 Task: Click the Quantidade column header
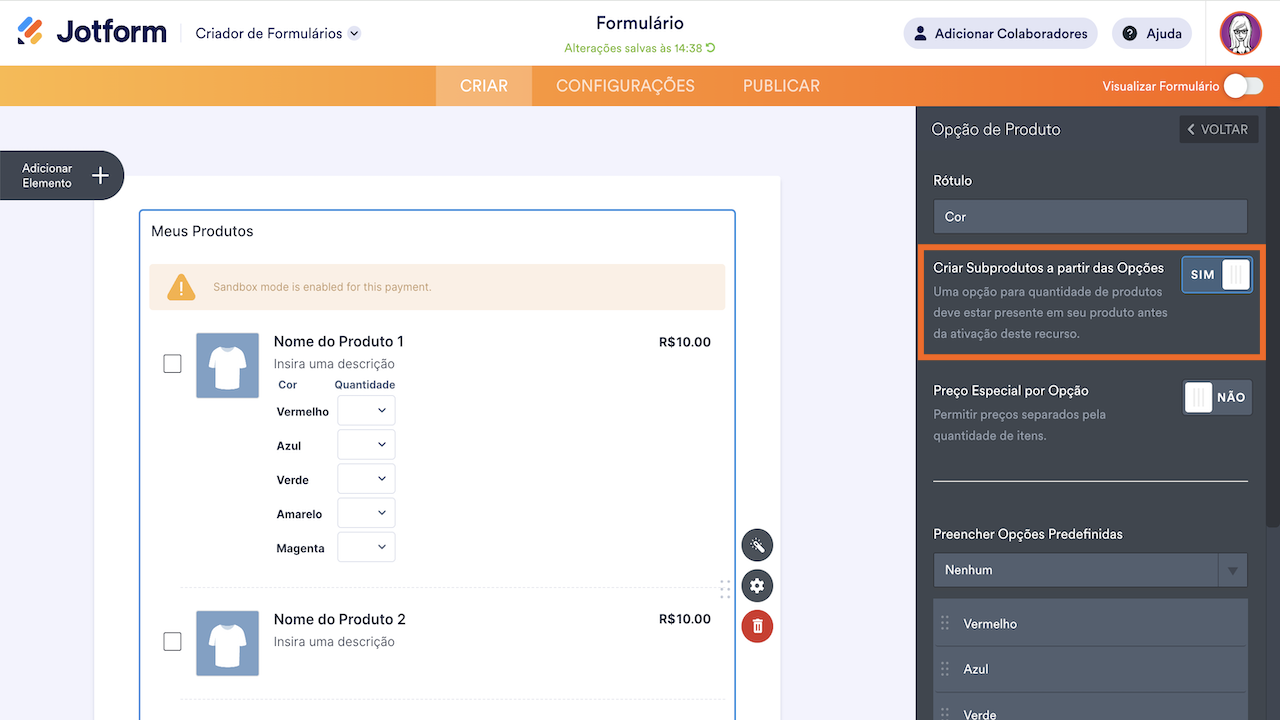(365, 385)
